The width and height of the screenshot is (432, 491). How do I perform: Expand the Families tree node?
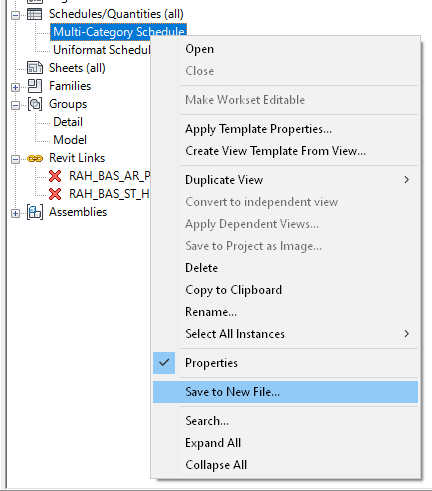[15, 87]
